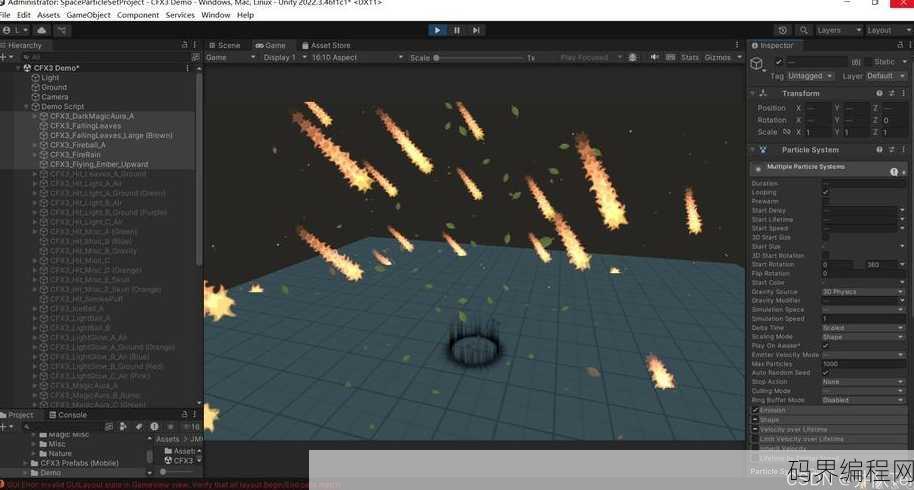Toggle the object active checkbox in Inspector
Screen dimensions: 914x490
pyautogui.click(x=778, y=61)
